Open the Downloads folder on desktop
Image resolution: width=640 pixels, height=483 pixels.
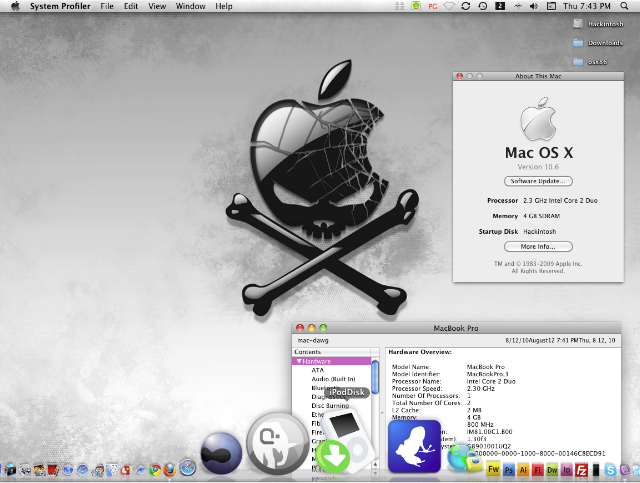[599, 43]
